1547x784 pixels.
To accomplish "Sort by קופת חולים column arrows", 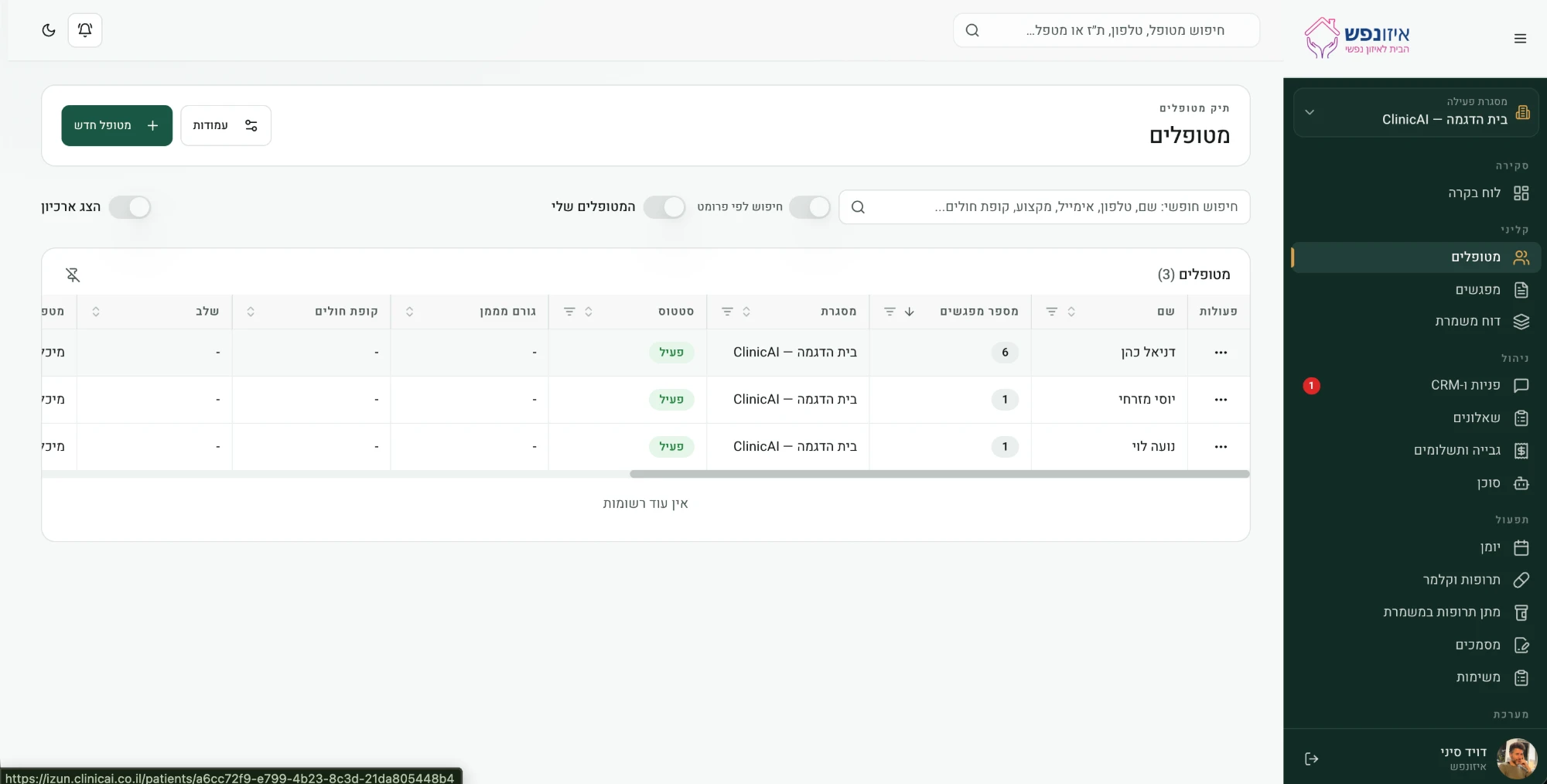I will point(251,312).
